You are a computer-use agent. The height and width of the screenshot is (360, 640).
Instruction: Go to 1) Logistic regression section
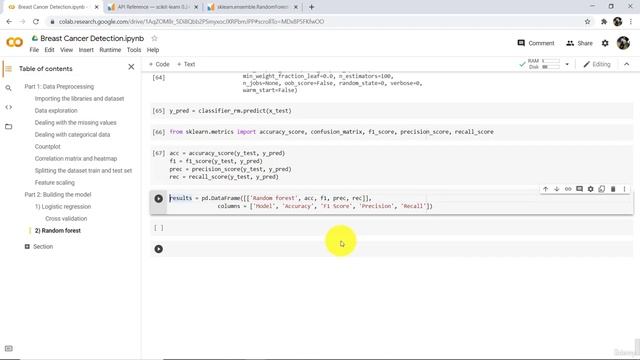(63, 207)
